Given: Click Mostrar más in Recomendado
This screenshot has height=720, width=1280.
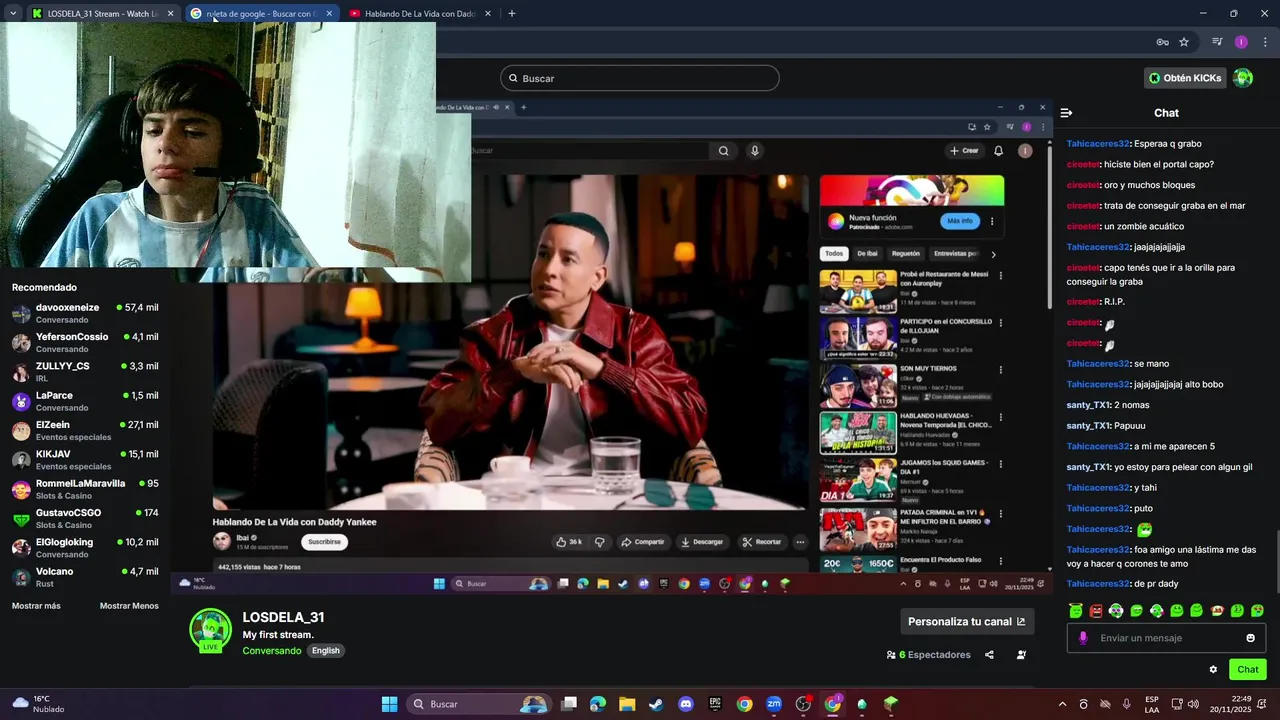Looking at the screenshot, I should tap(36, 606).
